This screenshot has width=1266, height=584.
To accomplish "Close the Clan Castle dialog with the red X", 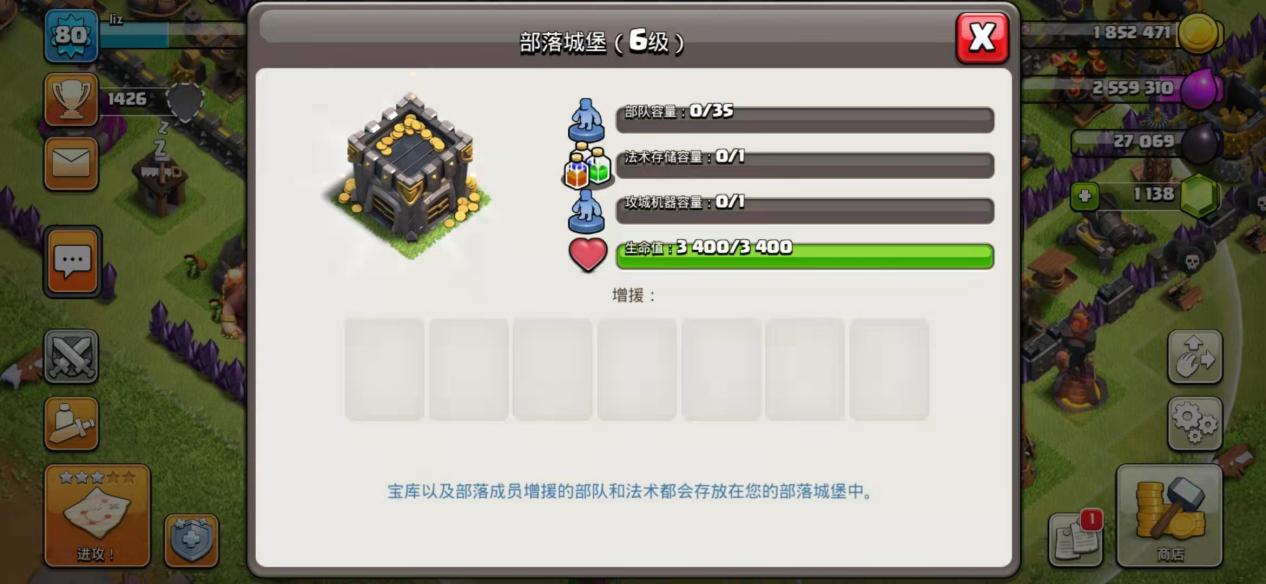I will click(982, 38).
